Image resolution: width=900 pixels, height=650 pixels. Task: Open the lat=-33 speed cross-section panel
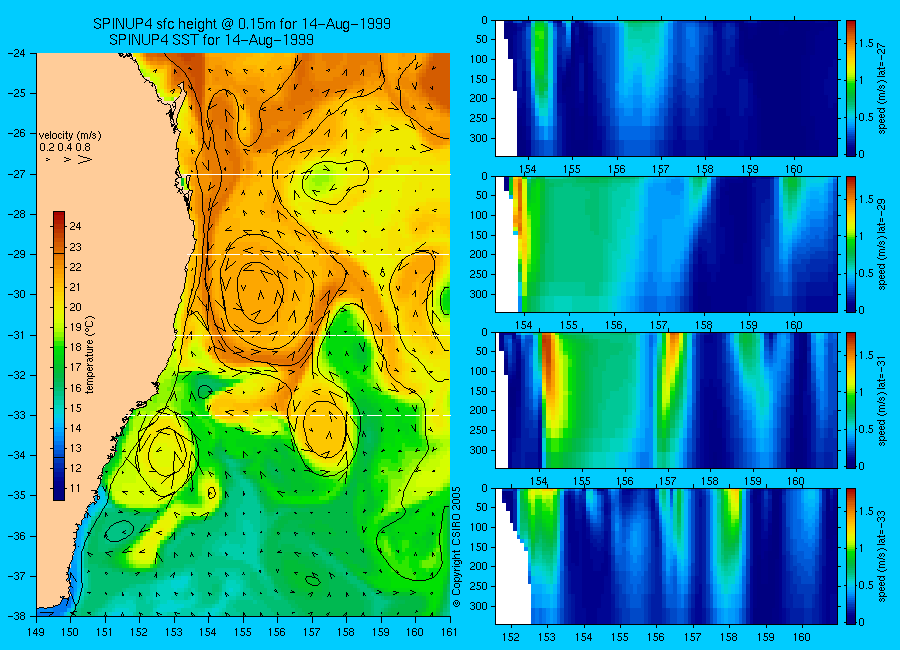tap(666, 556)
